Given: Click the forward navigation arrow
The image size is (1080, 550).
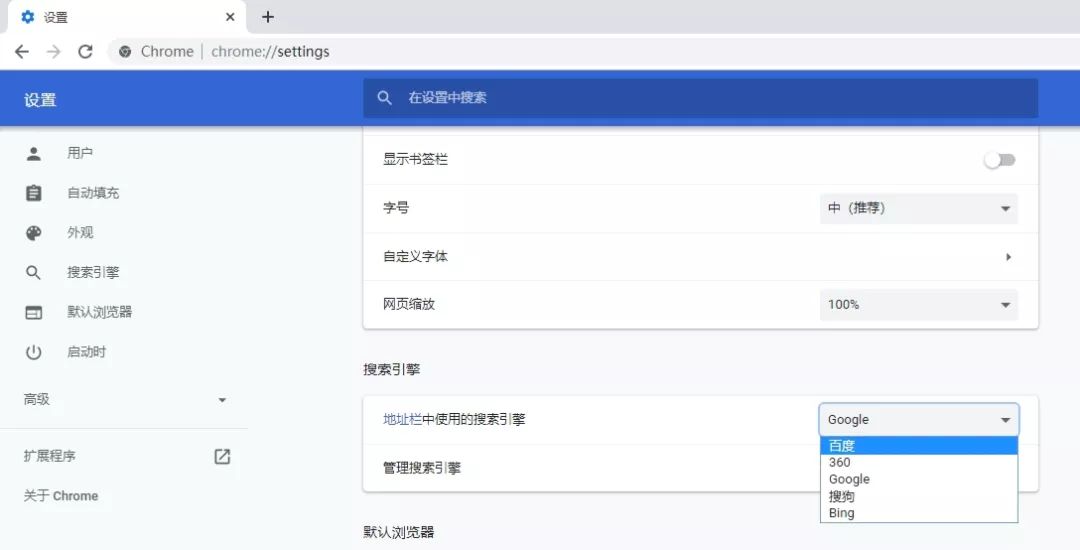Looking at the screenshot, I should [54, 52].
